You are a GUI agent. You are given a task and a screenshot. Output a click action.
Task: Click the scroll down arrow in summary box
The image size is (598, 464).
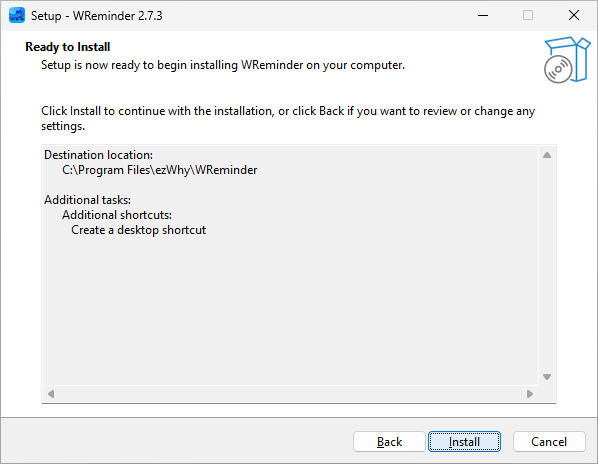pos(547,377)
